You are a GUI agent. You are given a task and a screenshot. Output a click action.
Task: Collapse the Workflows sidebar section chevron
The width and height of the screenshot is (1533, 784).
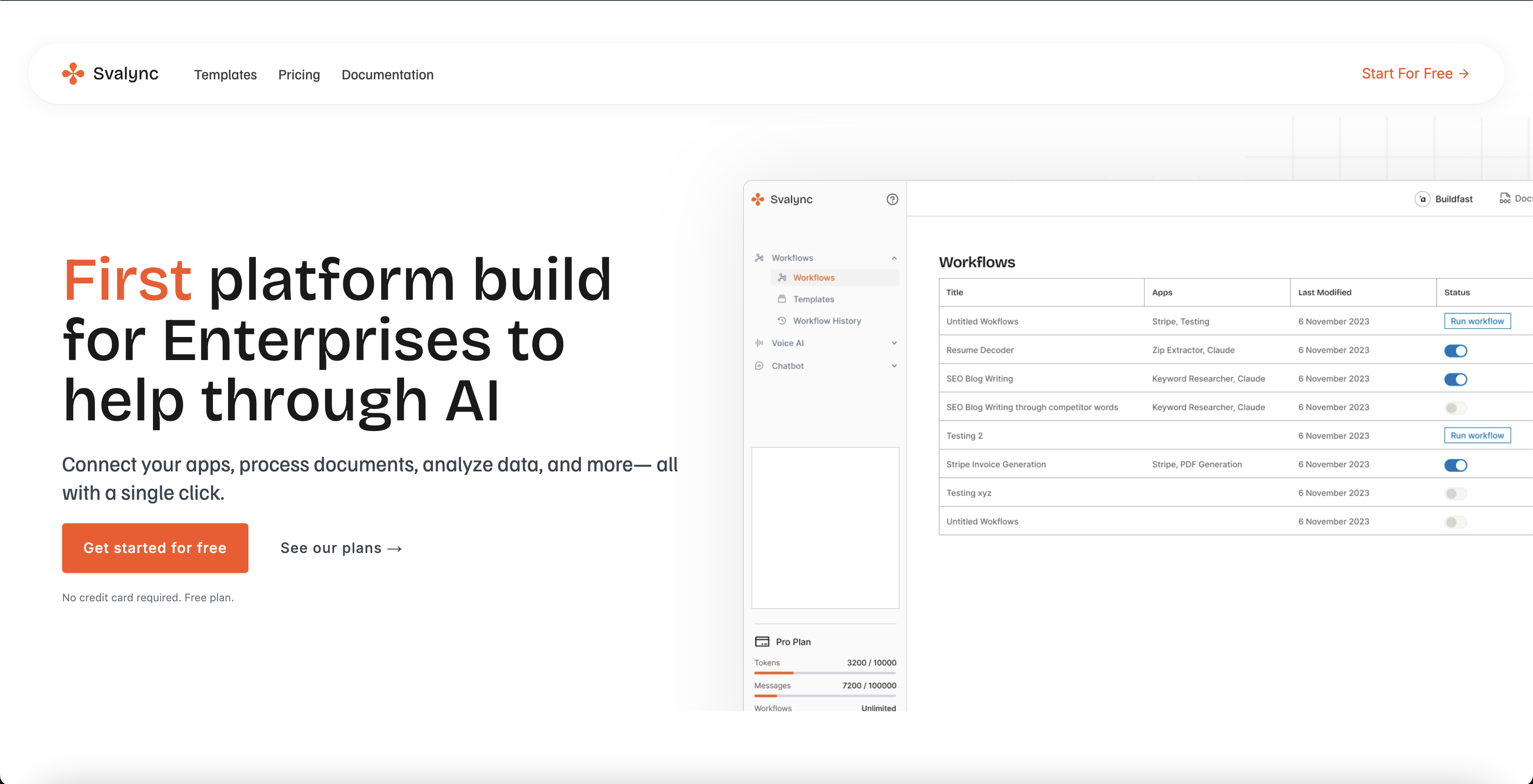click(894, 258)
